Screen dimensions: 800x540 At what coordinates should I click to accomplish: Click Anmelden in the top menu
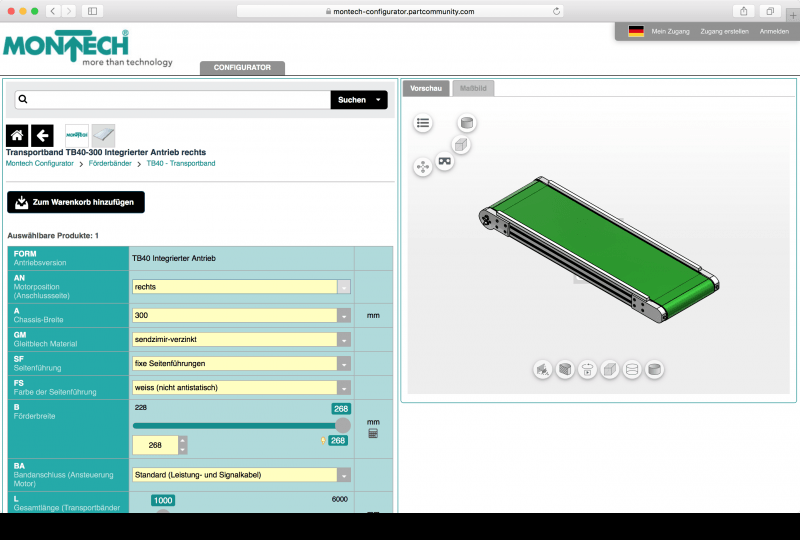pyautogui.click(x=774, y=31)
